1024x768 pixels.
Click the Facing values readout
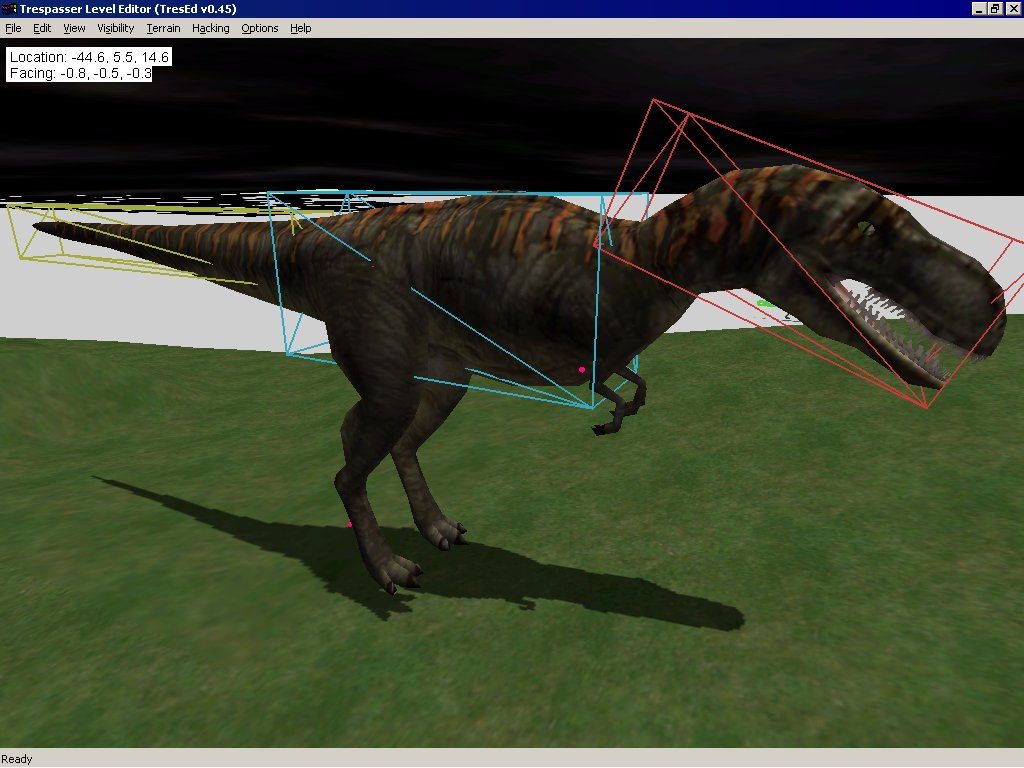click(x=80, y=73)
